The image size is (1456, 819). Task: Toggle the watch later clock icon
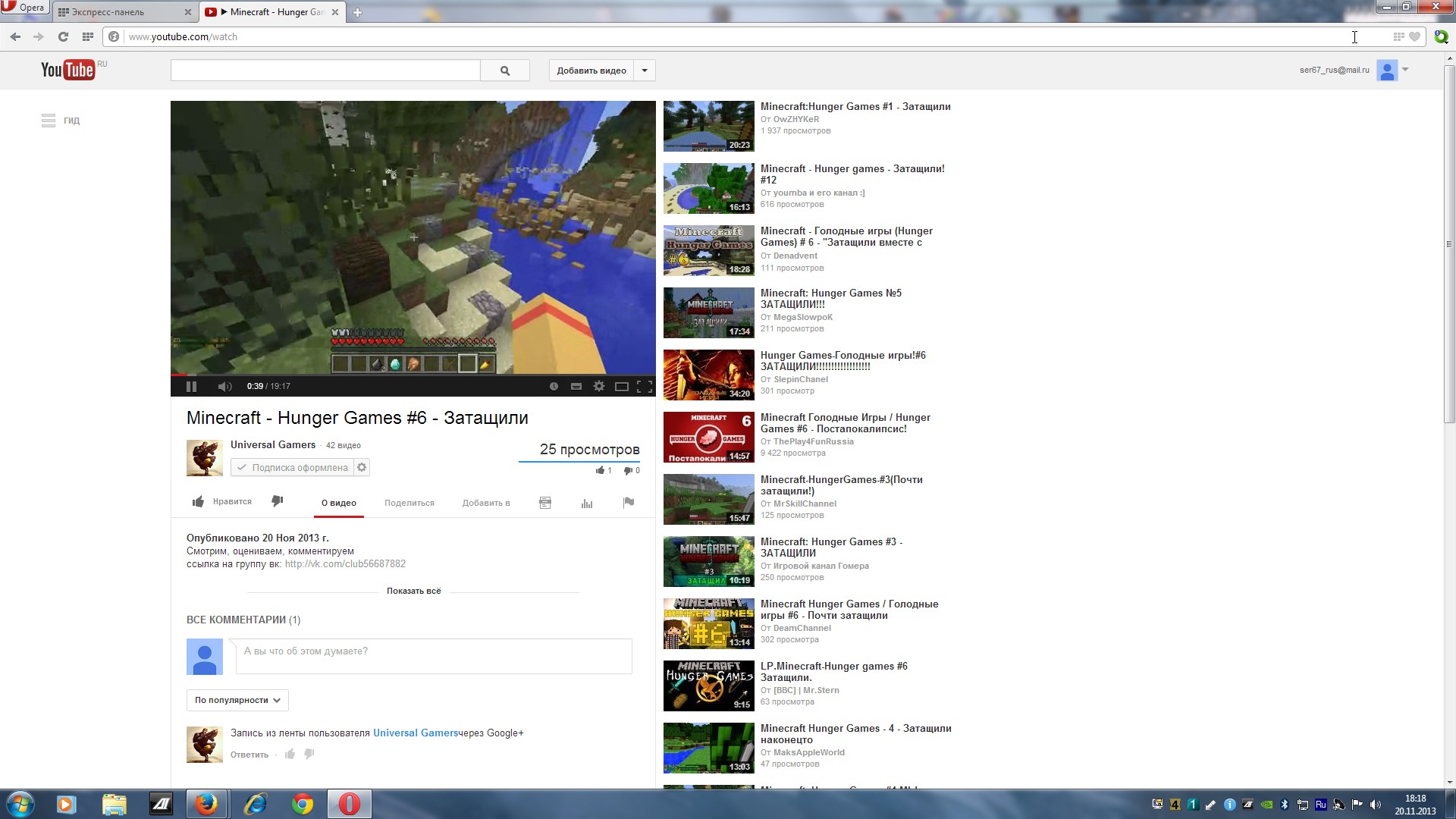[554, 386]
